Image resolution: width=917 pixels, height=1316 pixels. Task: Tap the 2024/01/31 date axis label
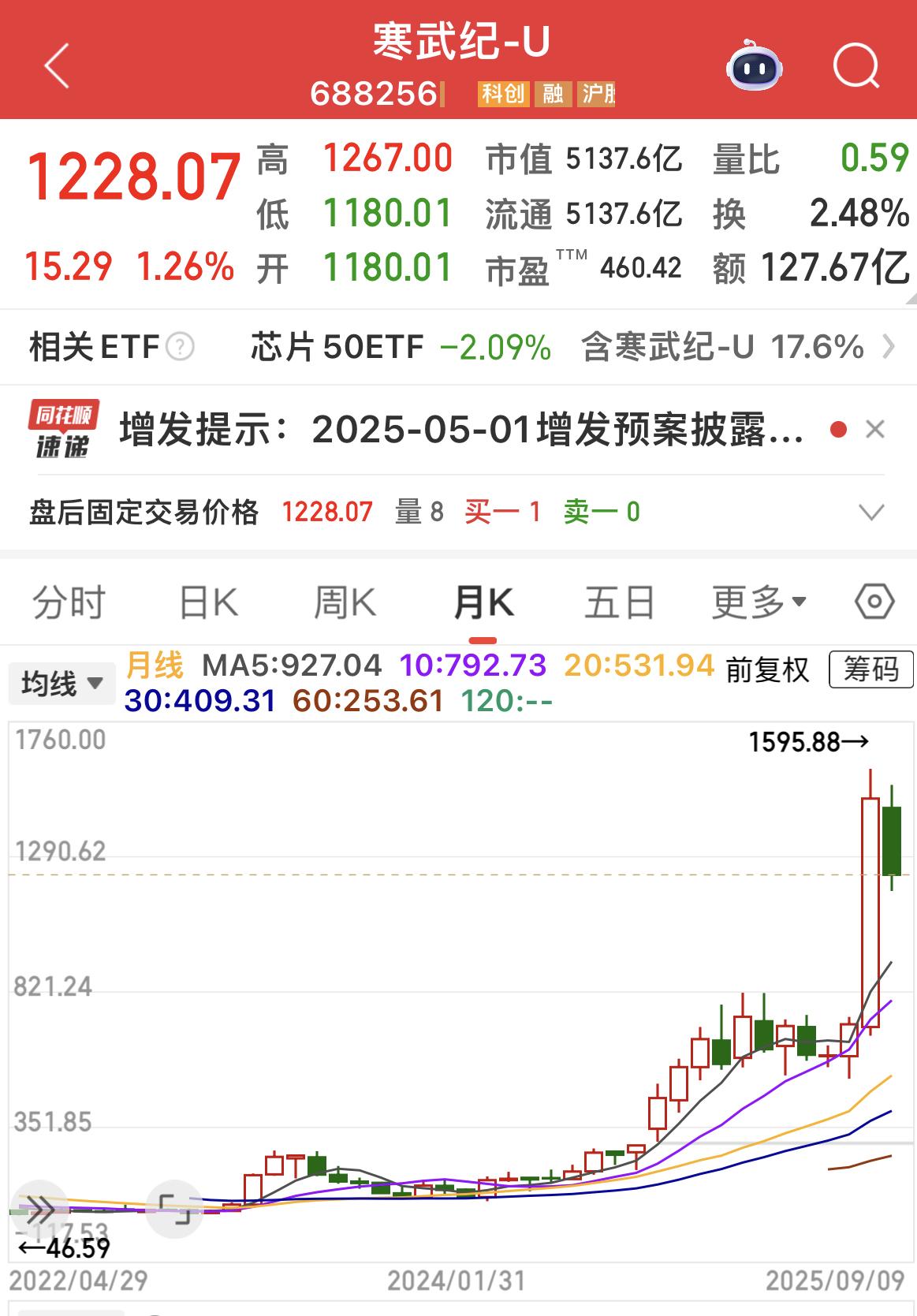[x=456, y=1281]
